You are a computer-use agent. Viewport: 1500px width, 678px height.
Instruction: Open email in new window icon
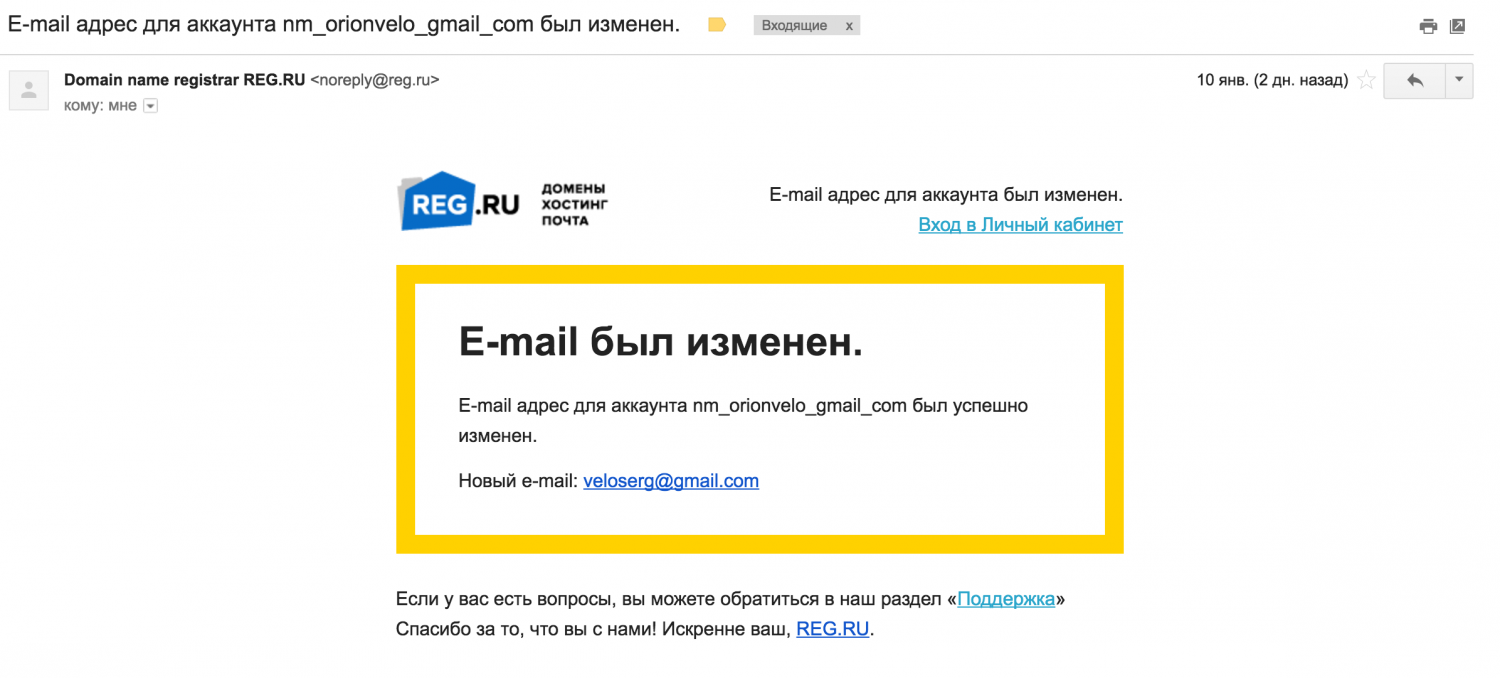[x=1458, y=26]
